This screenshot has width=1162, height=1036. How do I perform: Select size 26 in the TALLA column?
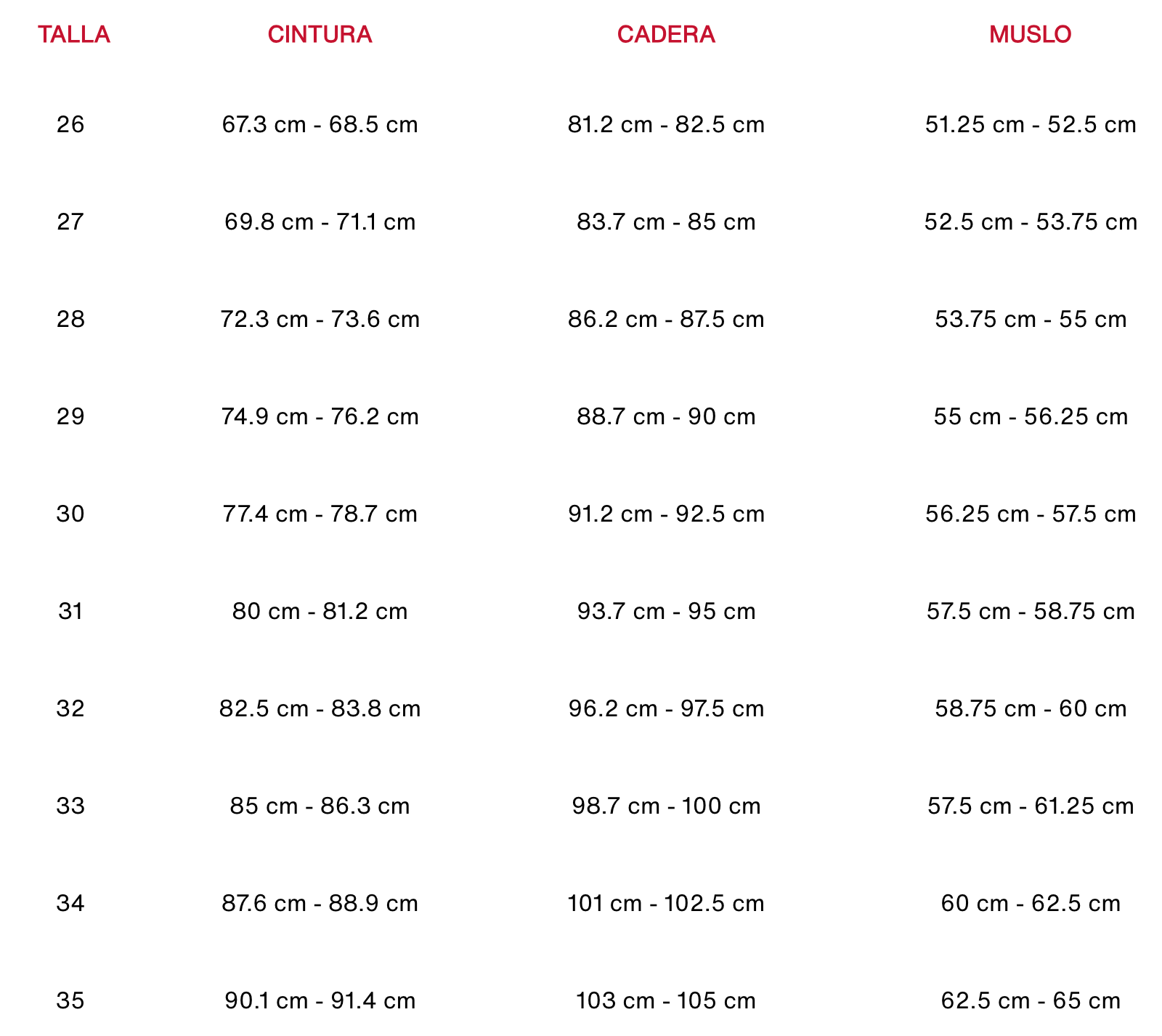tap(70, 124)
